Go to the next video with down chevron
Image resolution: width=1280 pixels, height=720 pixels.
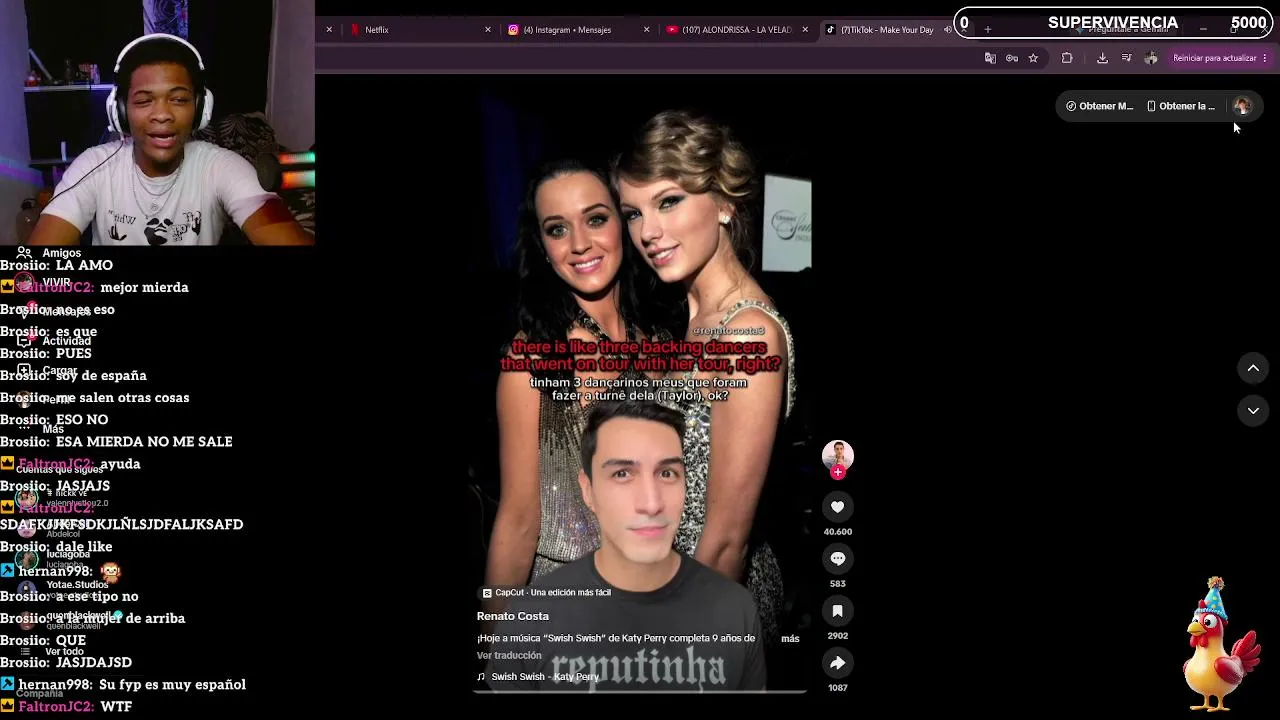pyautogui.click(x=1253, y=411)
